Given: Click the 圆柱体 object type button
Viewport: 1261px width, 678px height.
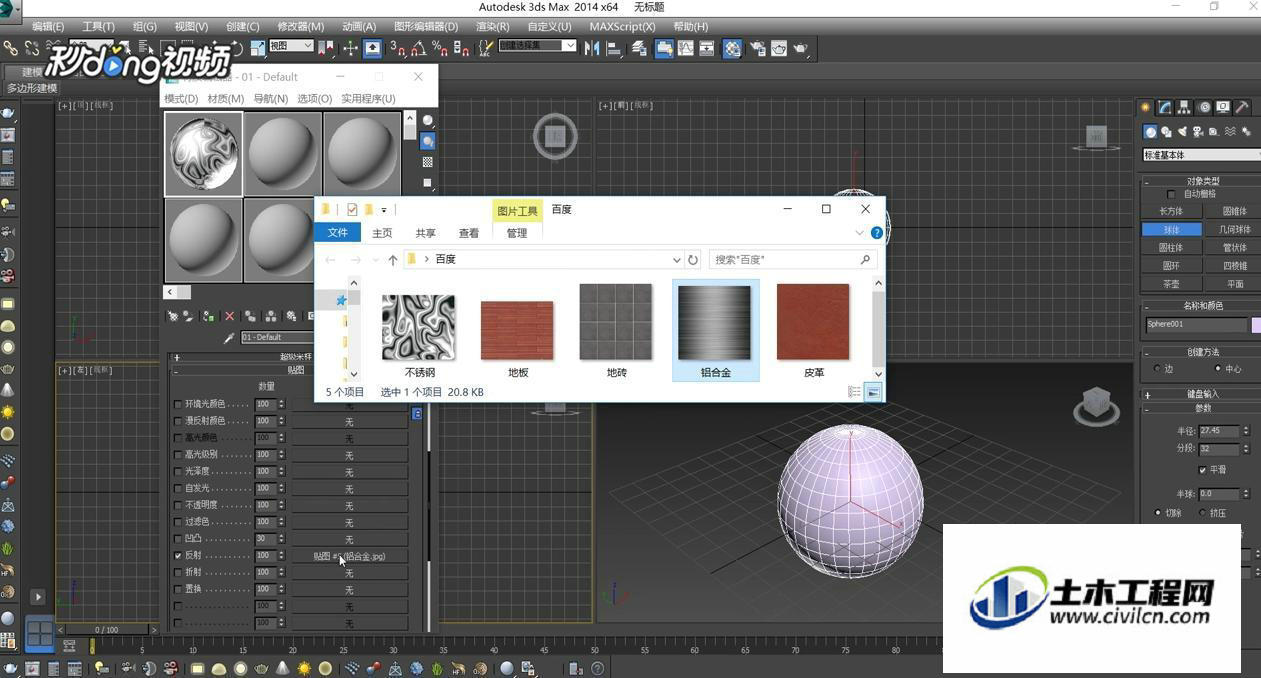Looking at the screenshot, I should tap(1171, 248).
